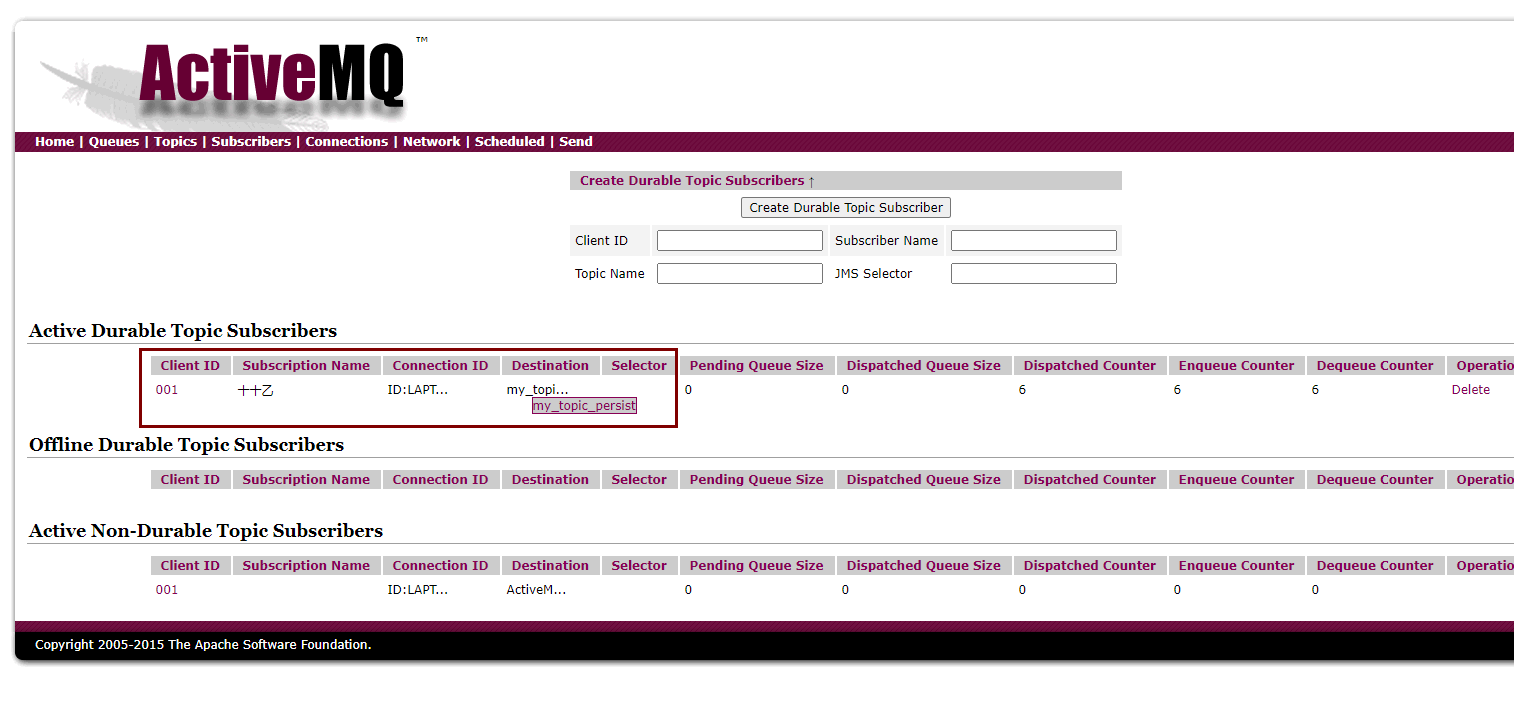The image size is (1514, 704).
Task: Click Enqueue Counter header in Active Non-Durable table
Action: 1236,566
